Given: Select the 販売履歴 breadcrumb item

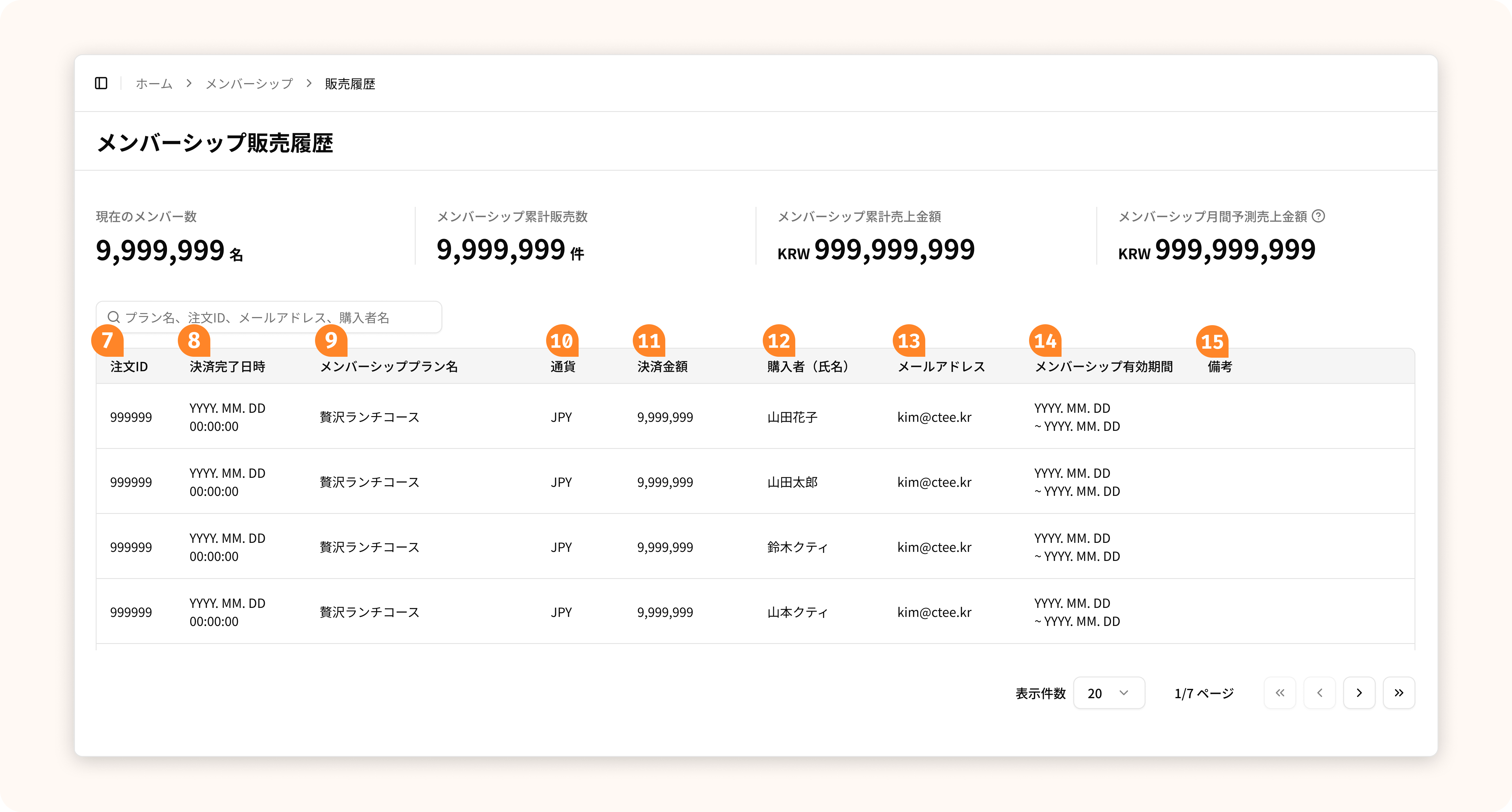Looking at the screenshot, I should 350,84.
